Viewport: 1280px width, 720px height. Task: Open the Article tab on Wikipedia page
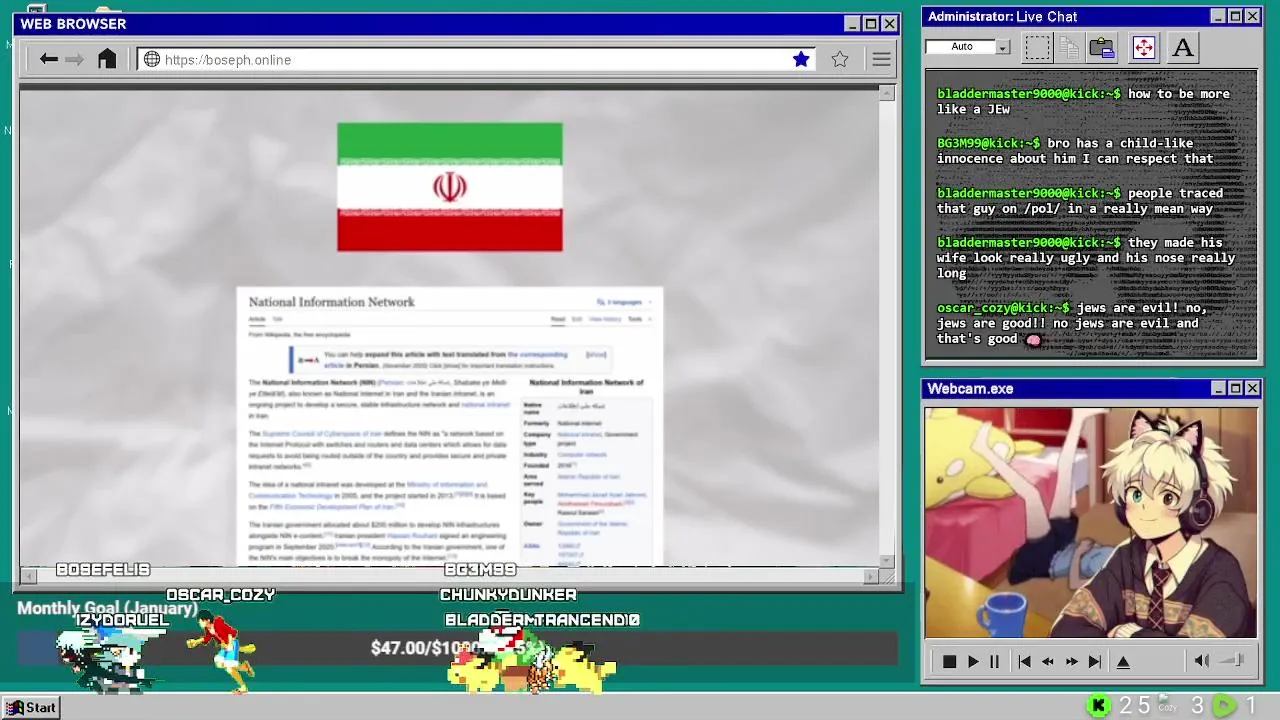[257, 319]
